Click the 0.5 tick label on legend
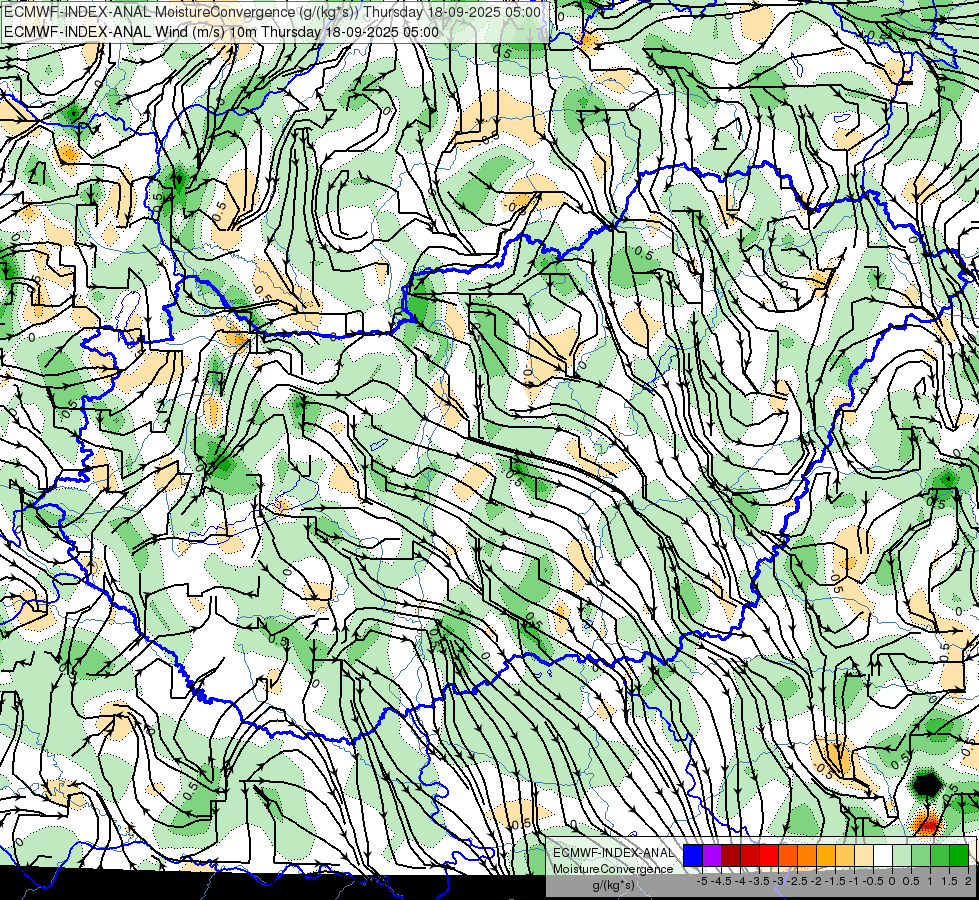979x900 pixels. pos(911,881)
